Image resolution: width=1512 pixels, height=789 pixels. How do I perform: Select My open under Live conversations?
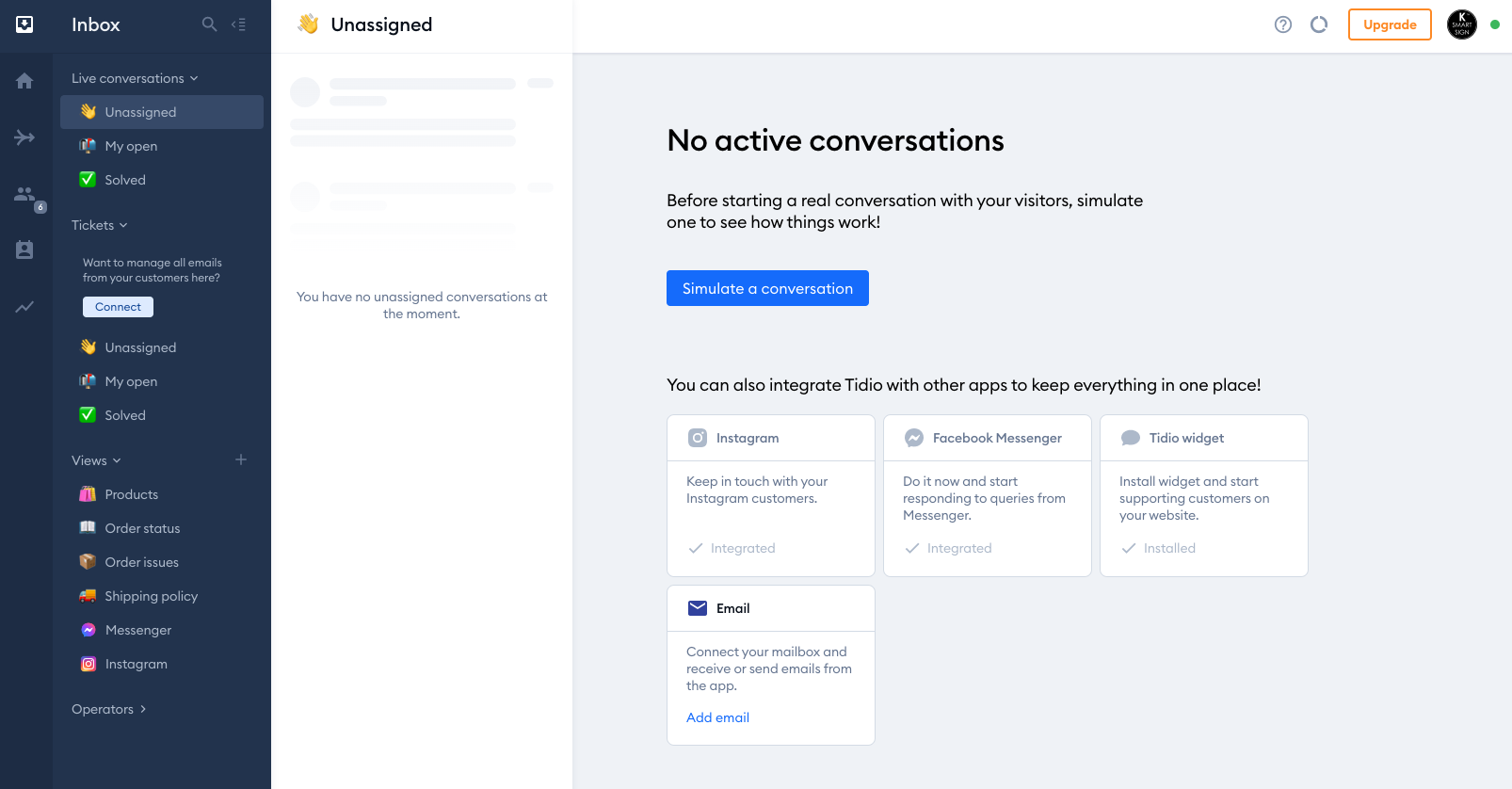coord(162,146)
